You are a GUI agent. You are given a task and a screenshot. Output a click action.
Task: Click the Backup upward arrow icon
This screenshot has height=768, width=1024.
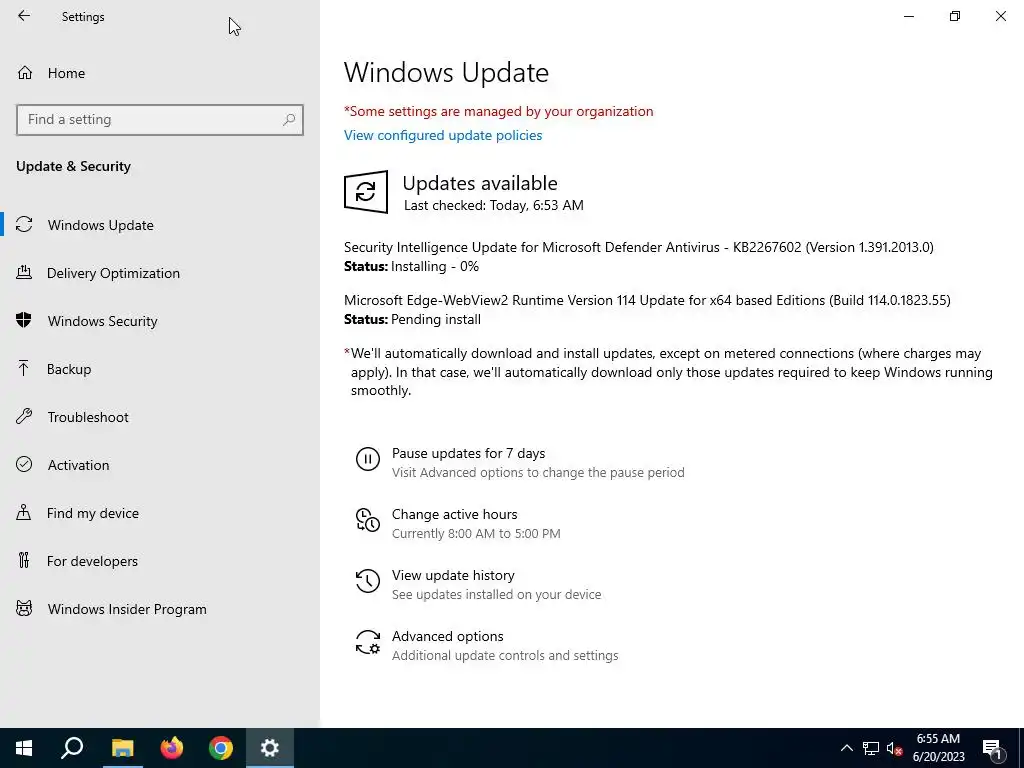[x=24, y=369]
